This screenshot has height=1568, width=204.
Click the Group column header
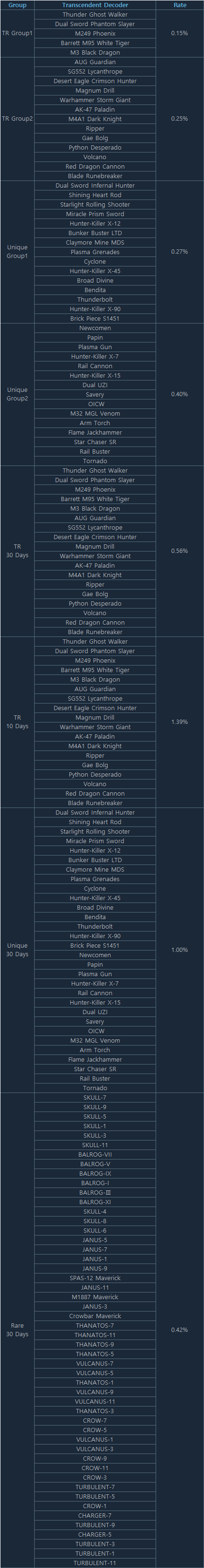[x=17, y=5]
